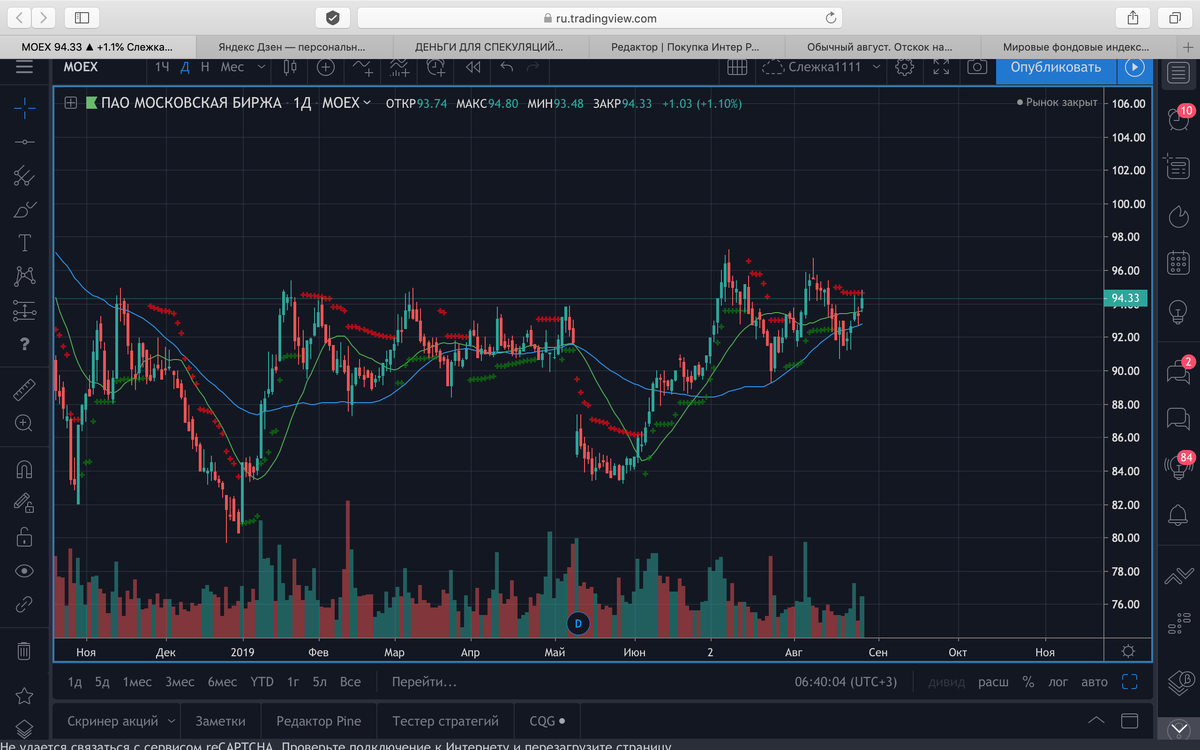Activate the zoom in tool
Screen dimensions: 1200x750
pyautogui.click(x=24, y=423)
